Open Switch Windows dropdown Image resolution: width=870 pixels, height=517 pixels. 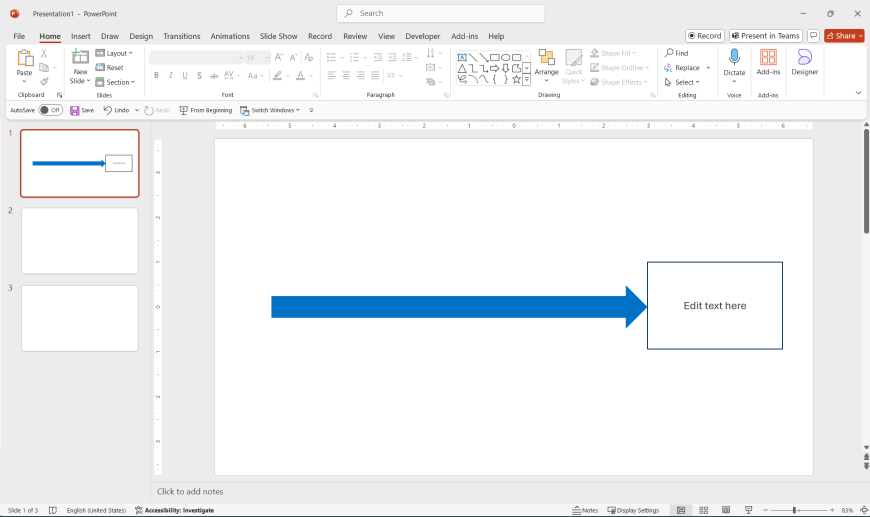pos(270,110)
